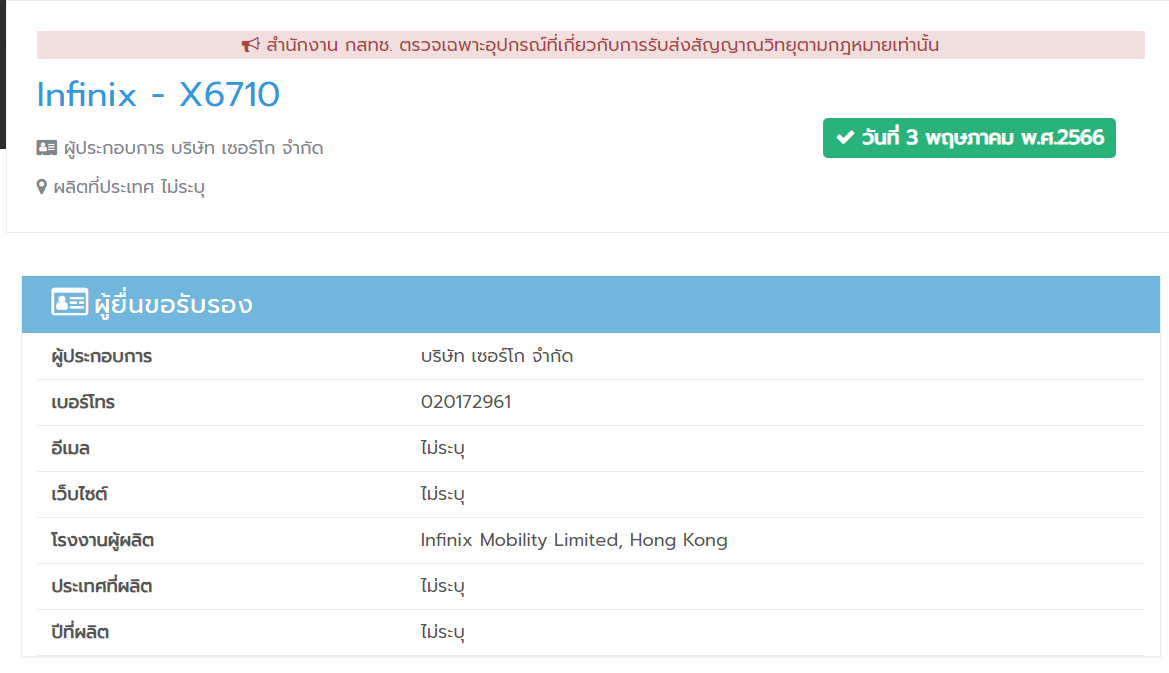Click the map pin icon beside ผลิตที่ประเทศ

(x=42, y=187)
